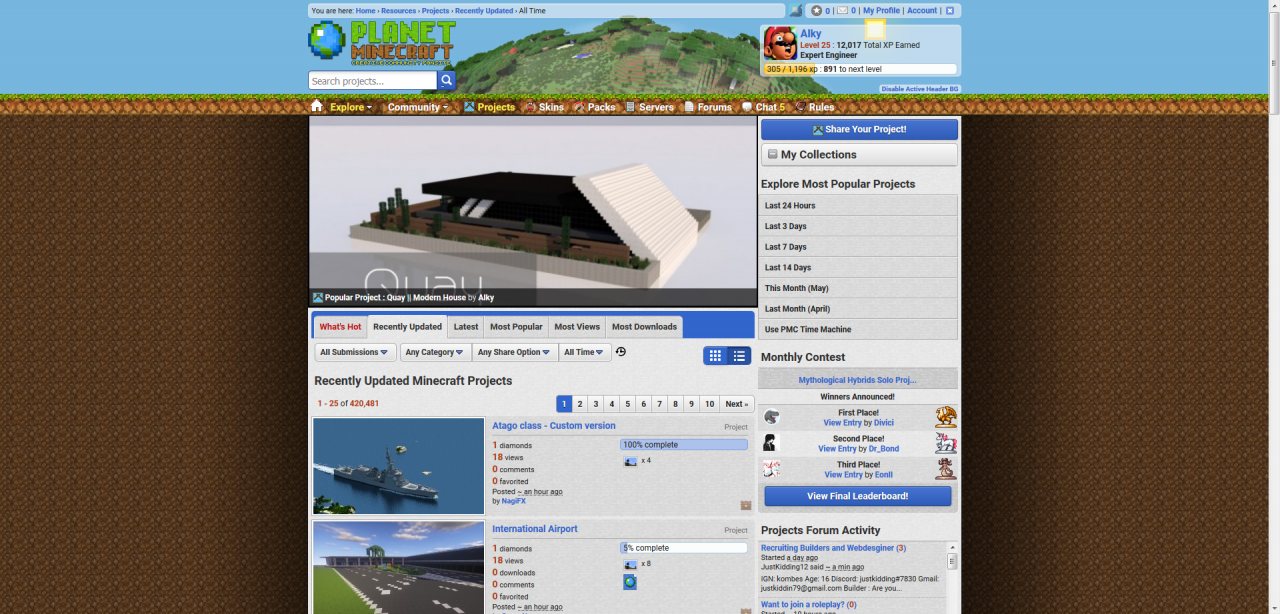Viewport: 1280px width, 614px height.
Task: Open the All Time dropdown
Action: [584, 352]
